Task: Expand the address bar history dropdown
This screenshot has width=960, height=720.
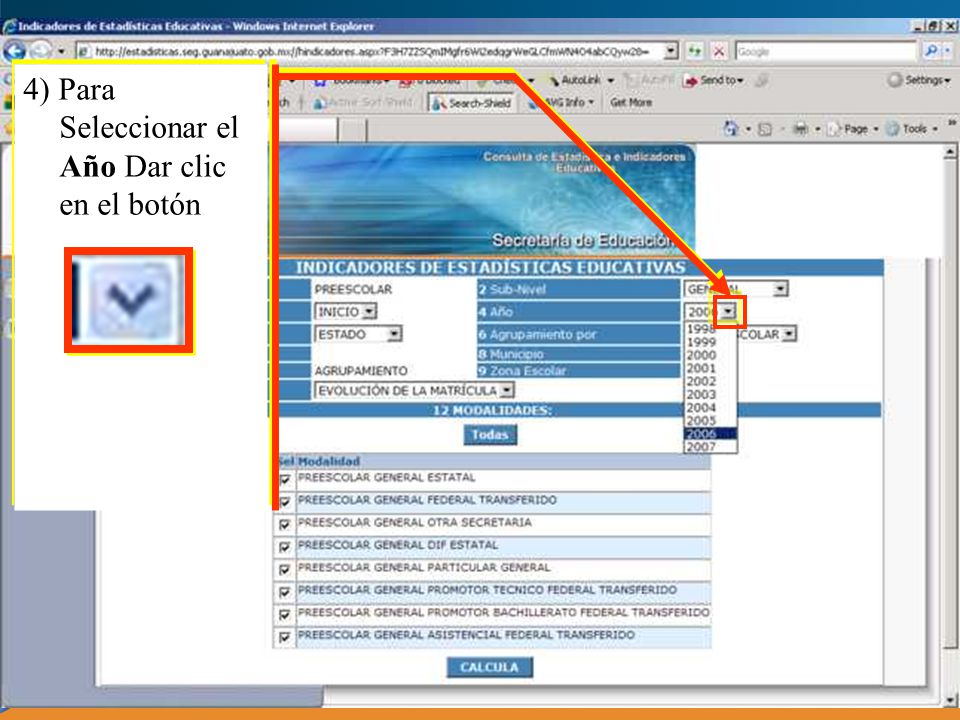Action: [671, 51]
